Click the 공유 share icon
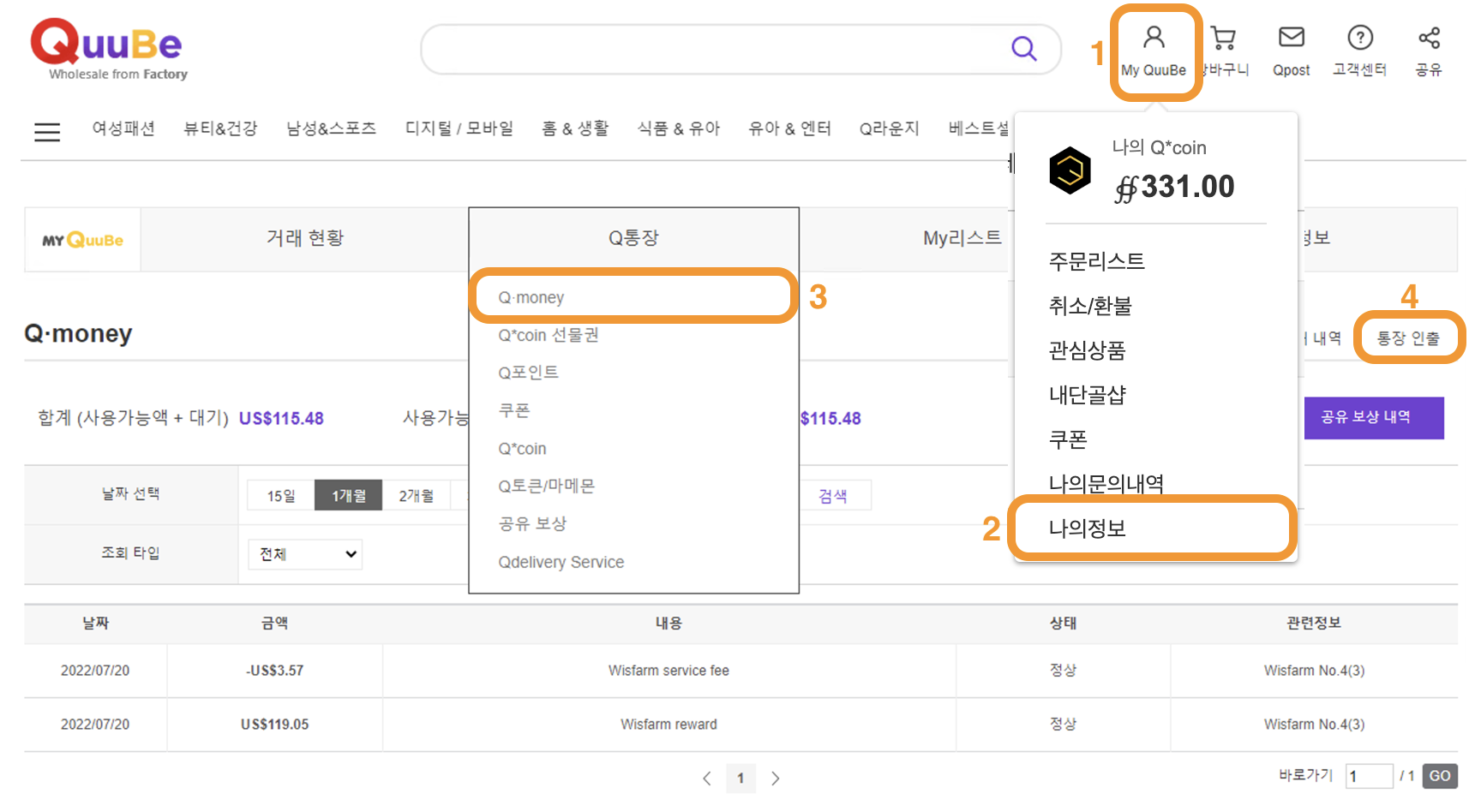1469x812 pixels. [x=1429, y=38]
